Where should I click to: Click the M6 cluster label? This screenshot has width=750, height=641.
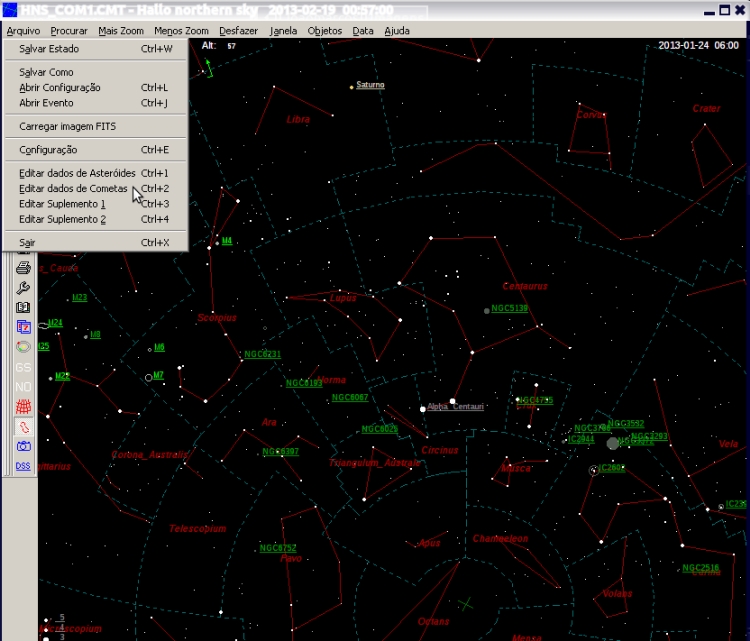(x=159, y=347)
